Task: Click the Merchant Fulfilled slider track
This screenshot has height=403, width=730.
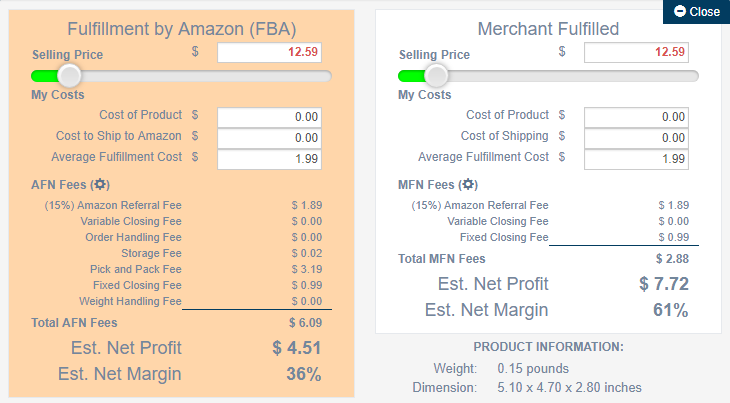Action: pos(548,76)
